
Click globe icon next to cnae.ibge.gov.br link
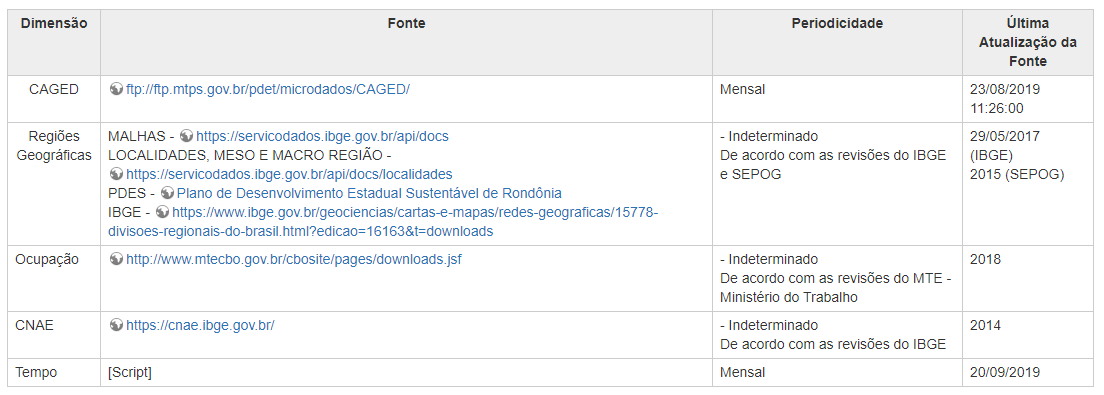pyautogui.click(x=117, y=325)
